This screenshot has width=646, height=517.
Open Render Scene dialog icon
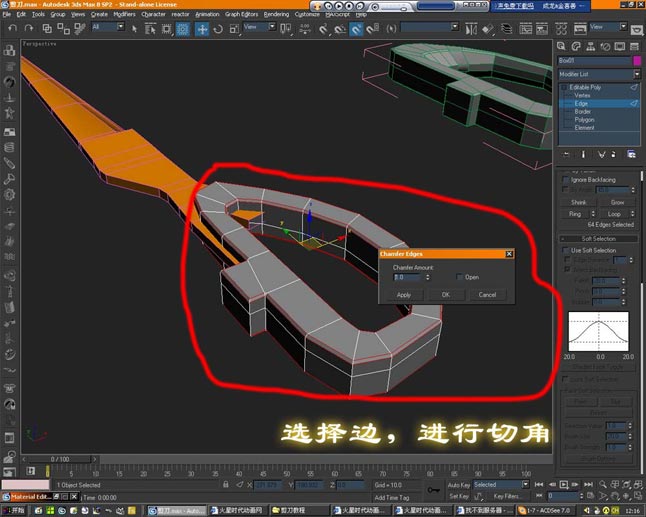(580, 29)
